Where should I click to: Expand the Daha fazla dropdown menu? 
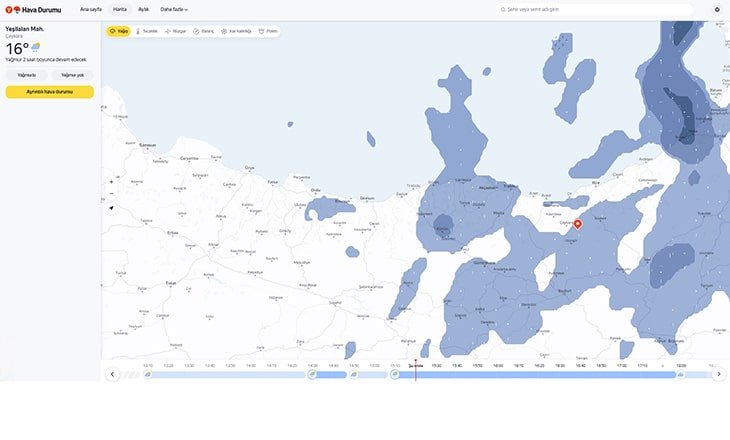tap(174, 9)
